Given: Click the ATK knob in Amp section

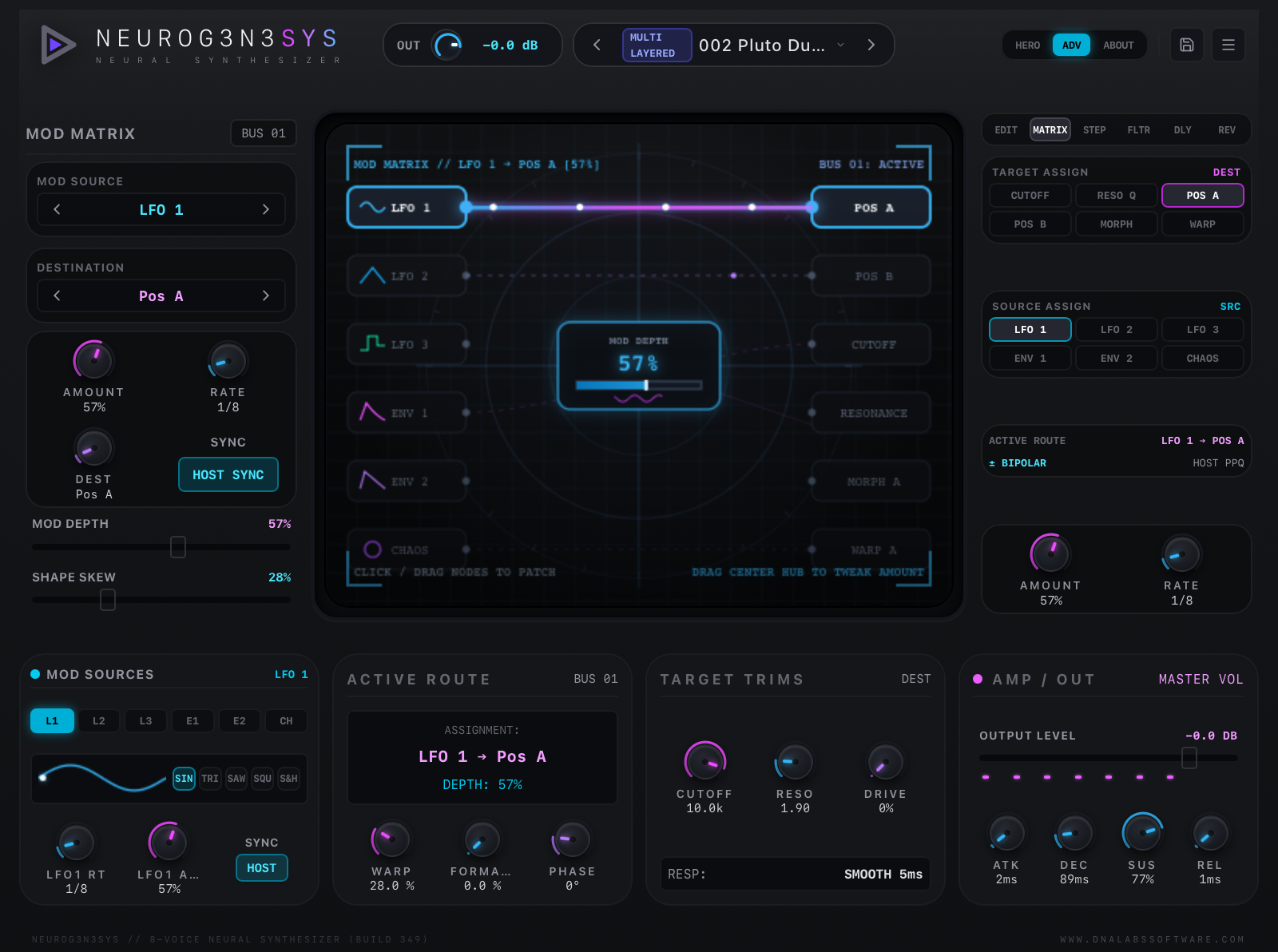Looking at the screenshot, I should coord(1006,833).
